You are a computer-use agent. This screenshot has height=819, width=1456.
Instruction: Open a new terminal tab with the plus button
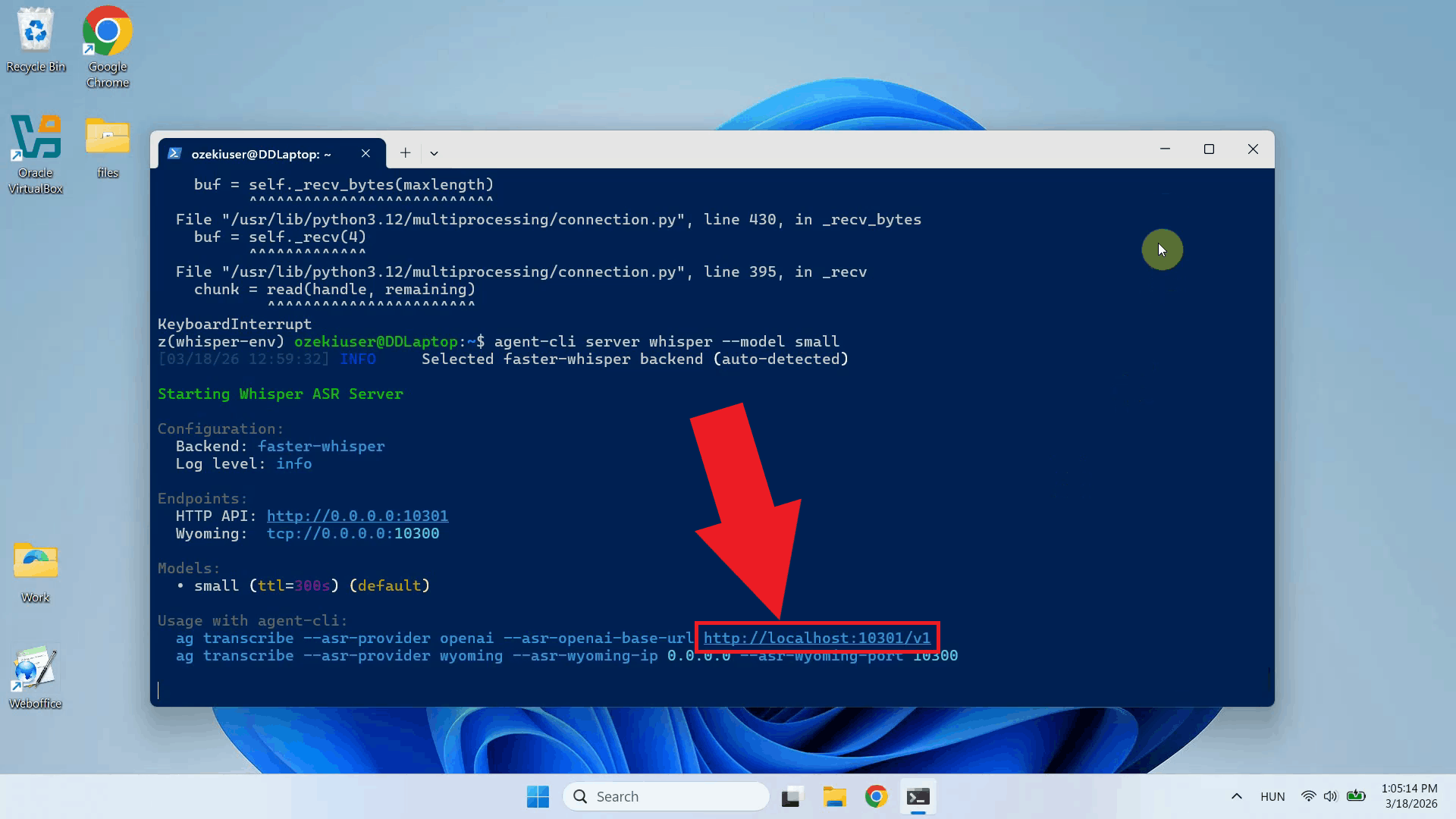coord(405,152)
